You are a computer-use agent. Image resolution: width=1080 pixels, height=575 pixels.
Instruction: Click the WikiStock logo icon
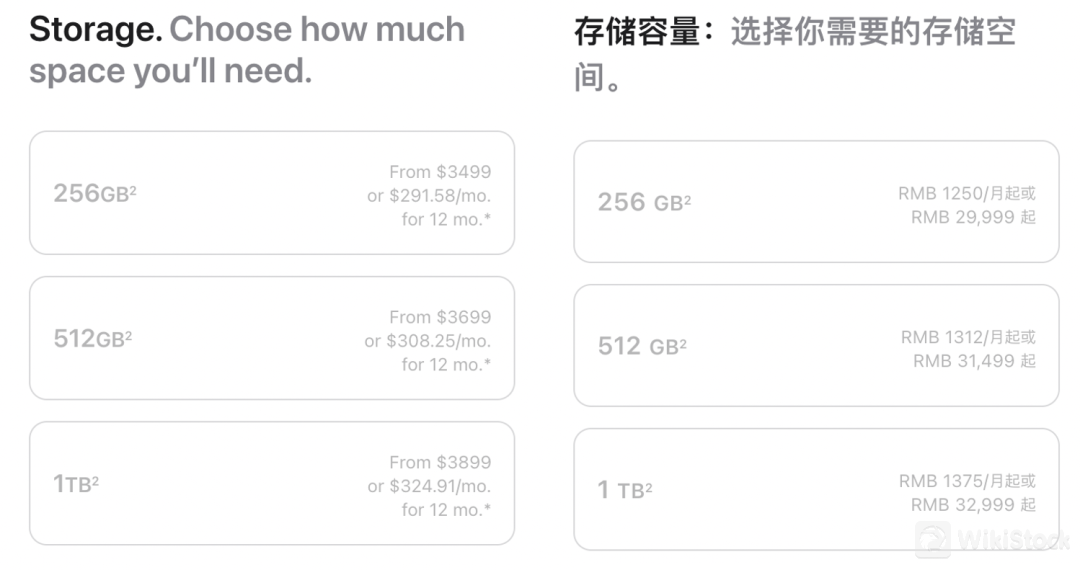point(933,540)
